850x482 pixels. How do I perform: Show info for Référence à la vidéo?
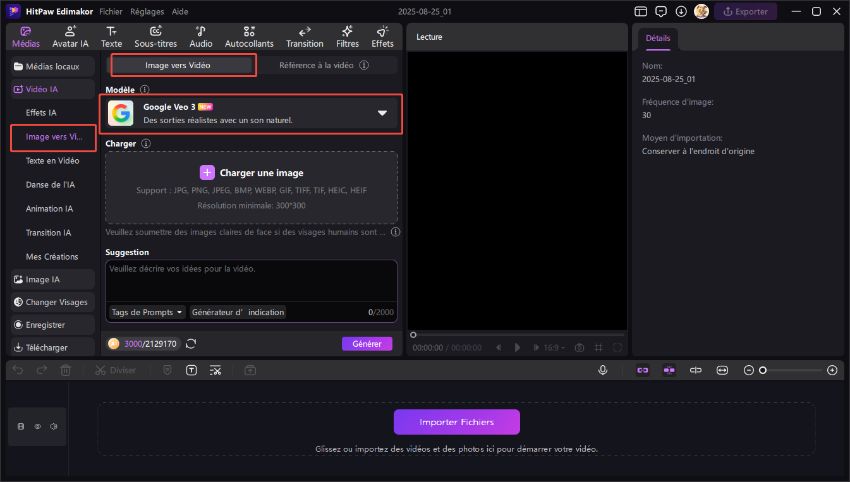pos(364,65)
